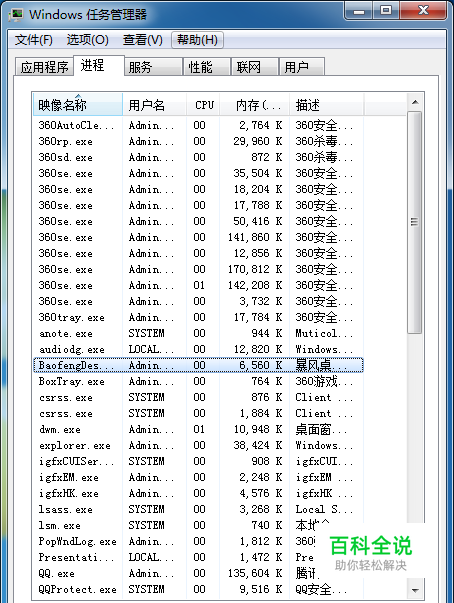Select 360se.exe using 35,504 K
The height and width of the screenshot is (603, 454).
point(198,173)
